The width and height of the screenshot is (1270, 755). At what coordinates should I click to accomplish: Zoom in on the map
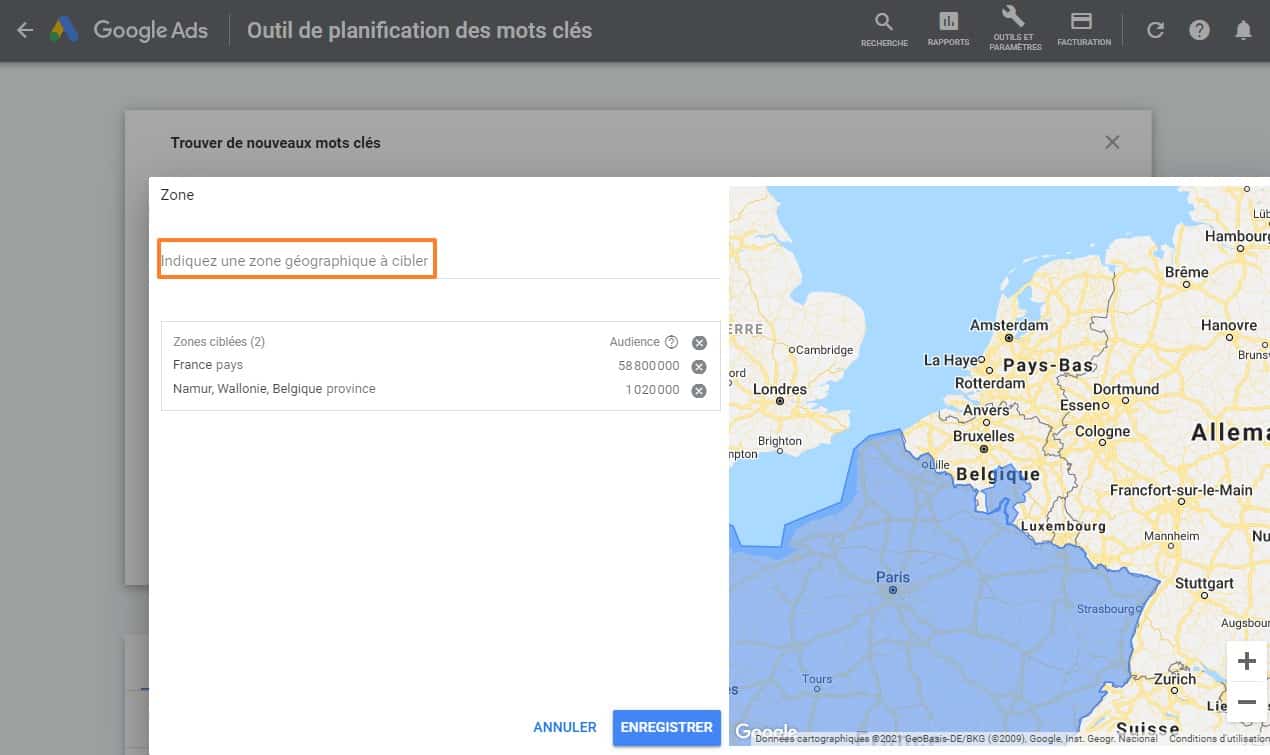pos(1246,661)
